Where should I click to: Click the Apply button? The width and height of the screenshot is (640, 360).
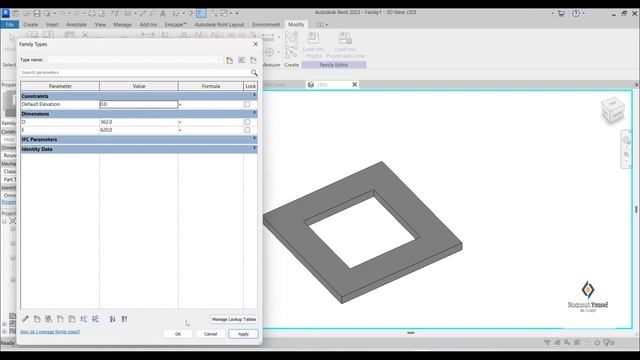tap(243, 334)
